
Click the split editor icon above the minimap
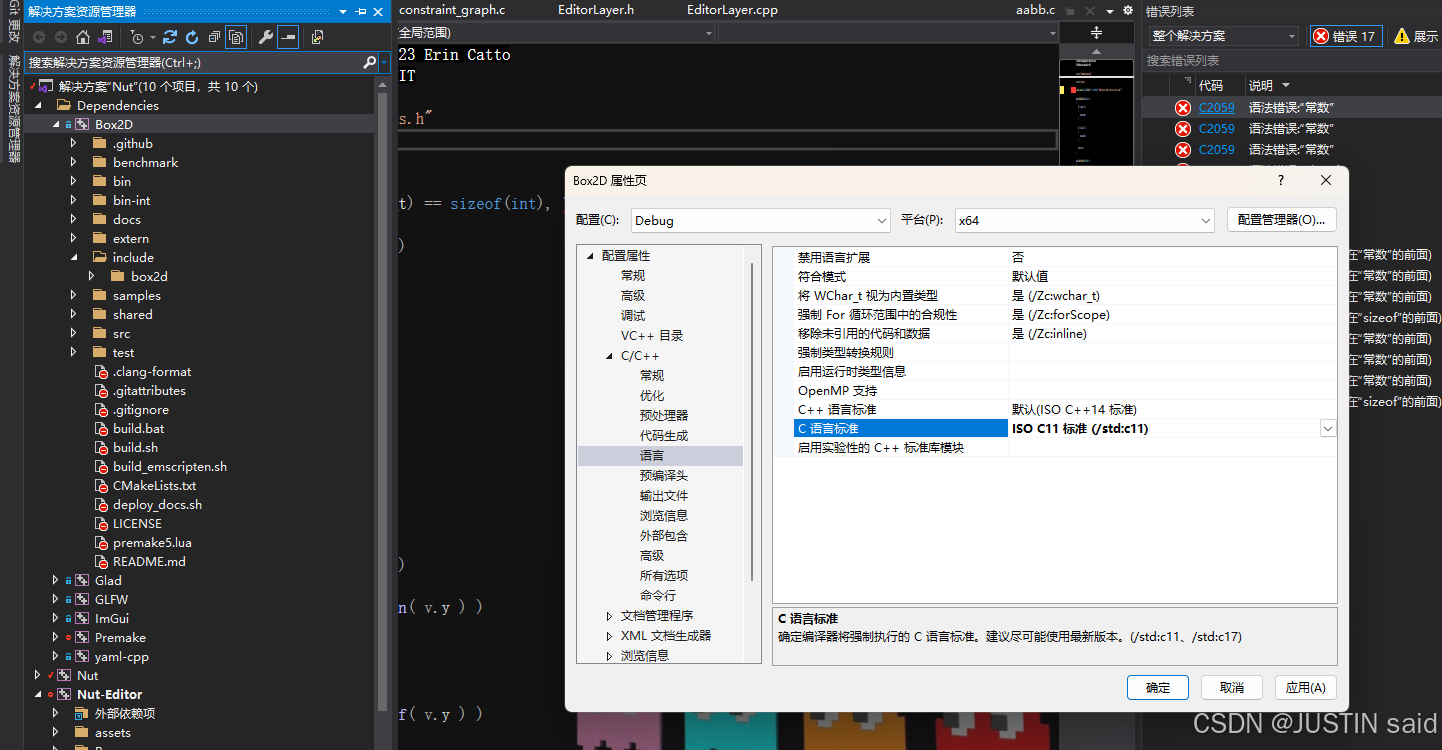[x=1096, y=33]
